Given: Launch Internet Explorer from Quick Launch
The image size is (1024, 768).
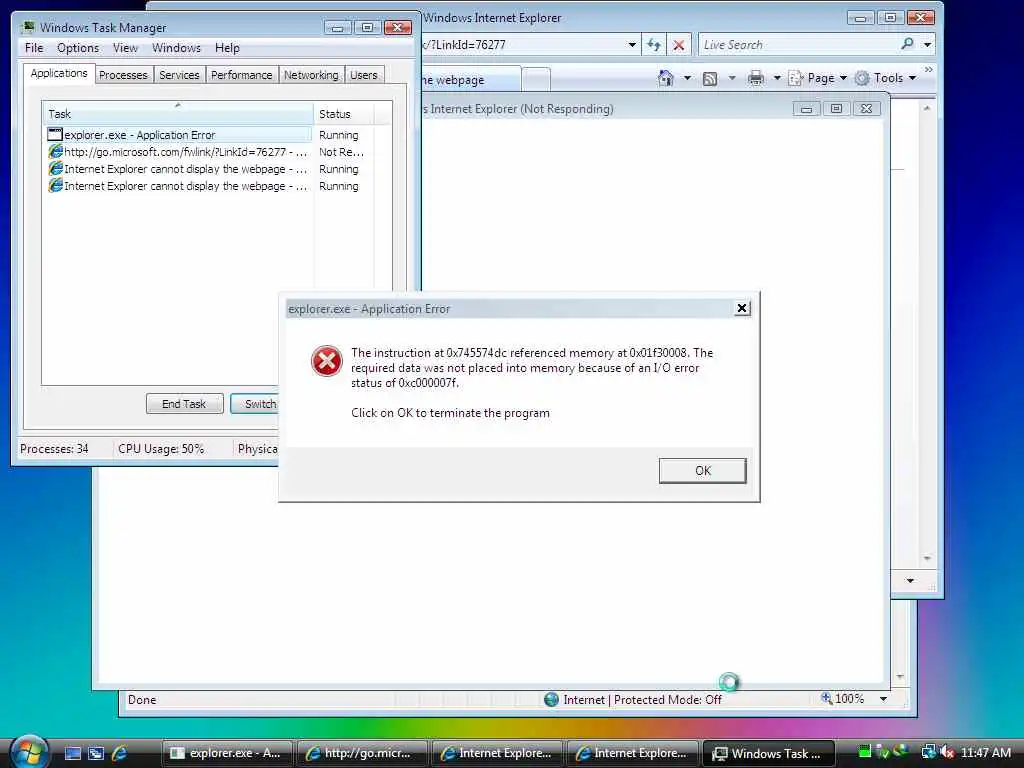Looking at the screenshot, I should point(119,753).
